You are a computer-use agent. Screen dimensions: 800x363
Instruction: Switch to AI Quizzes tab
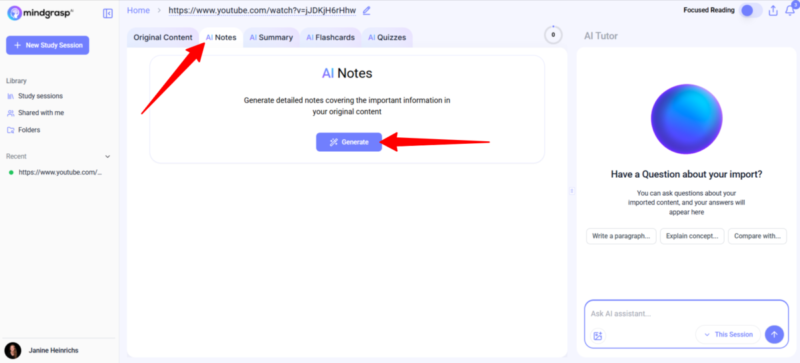387,37
